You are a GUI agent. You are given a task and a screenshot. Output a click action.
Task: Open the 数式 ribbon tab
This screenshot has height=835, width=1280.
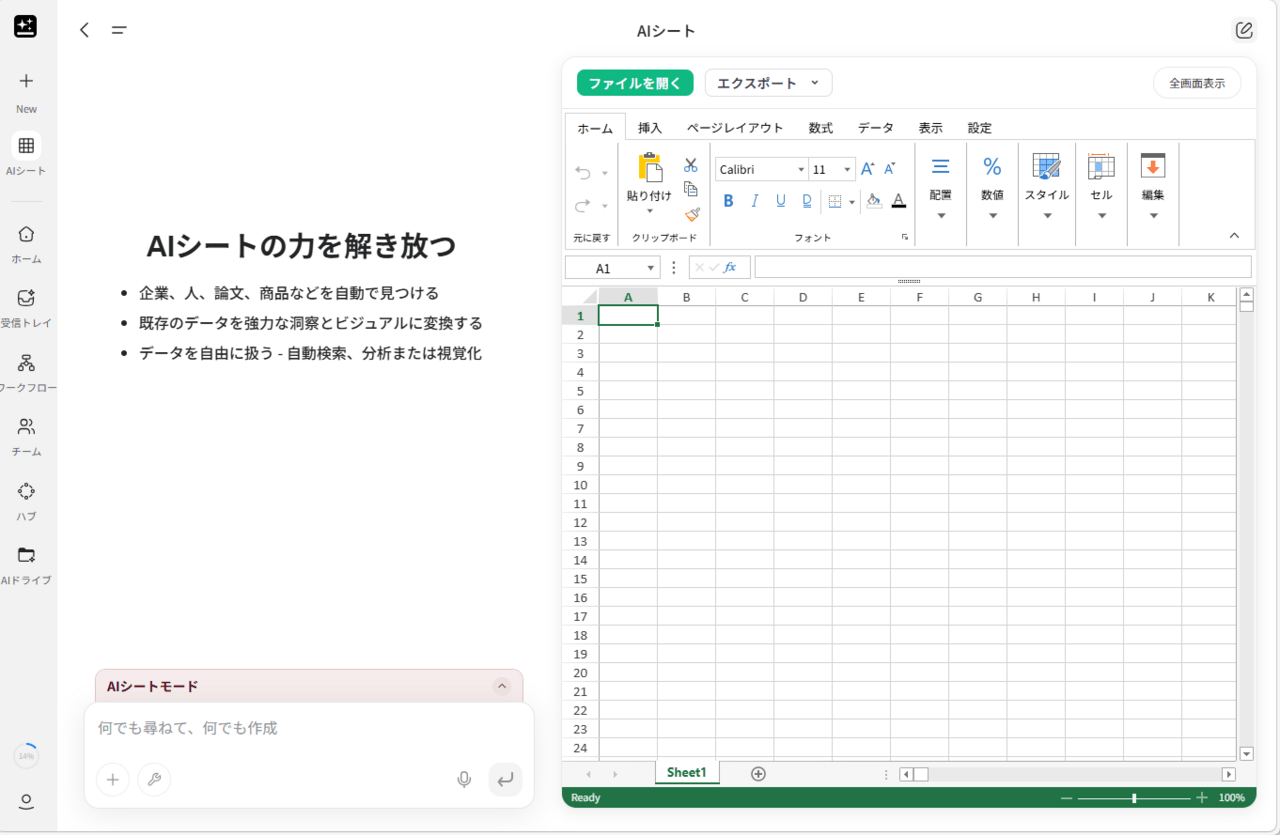[x=820, y=128]
